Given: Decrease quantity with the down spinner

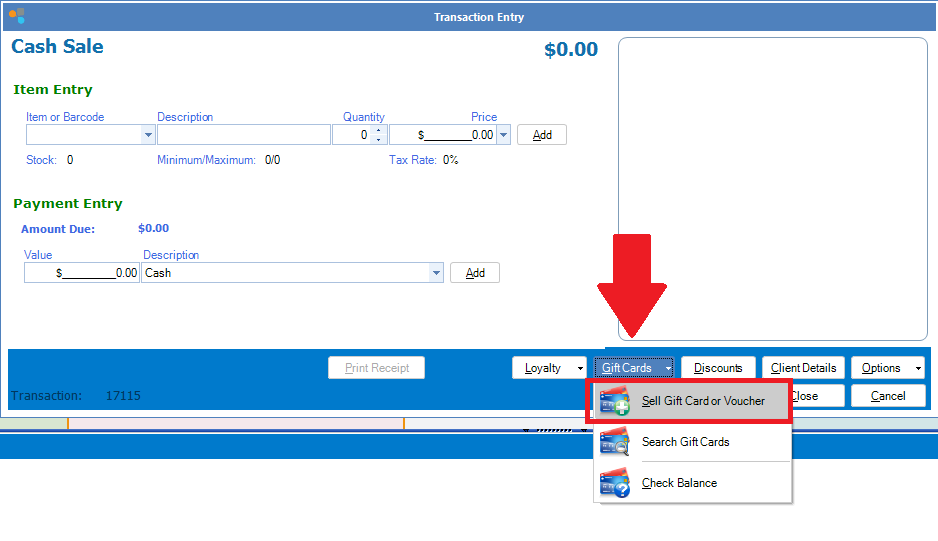Looking at the screenshot, I should [378, 139].
